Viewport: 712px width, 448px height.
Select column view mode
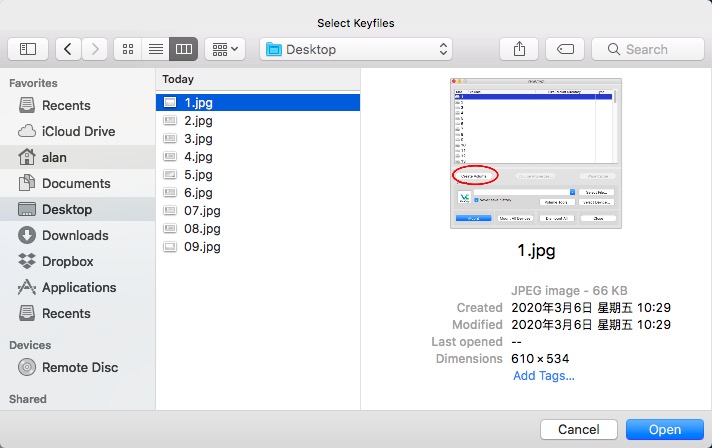click(x=183, y=49)
